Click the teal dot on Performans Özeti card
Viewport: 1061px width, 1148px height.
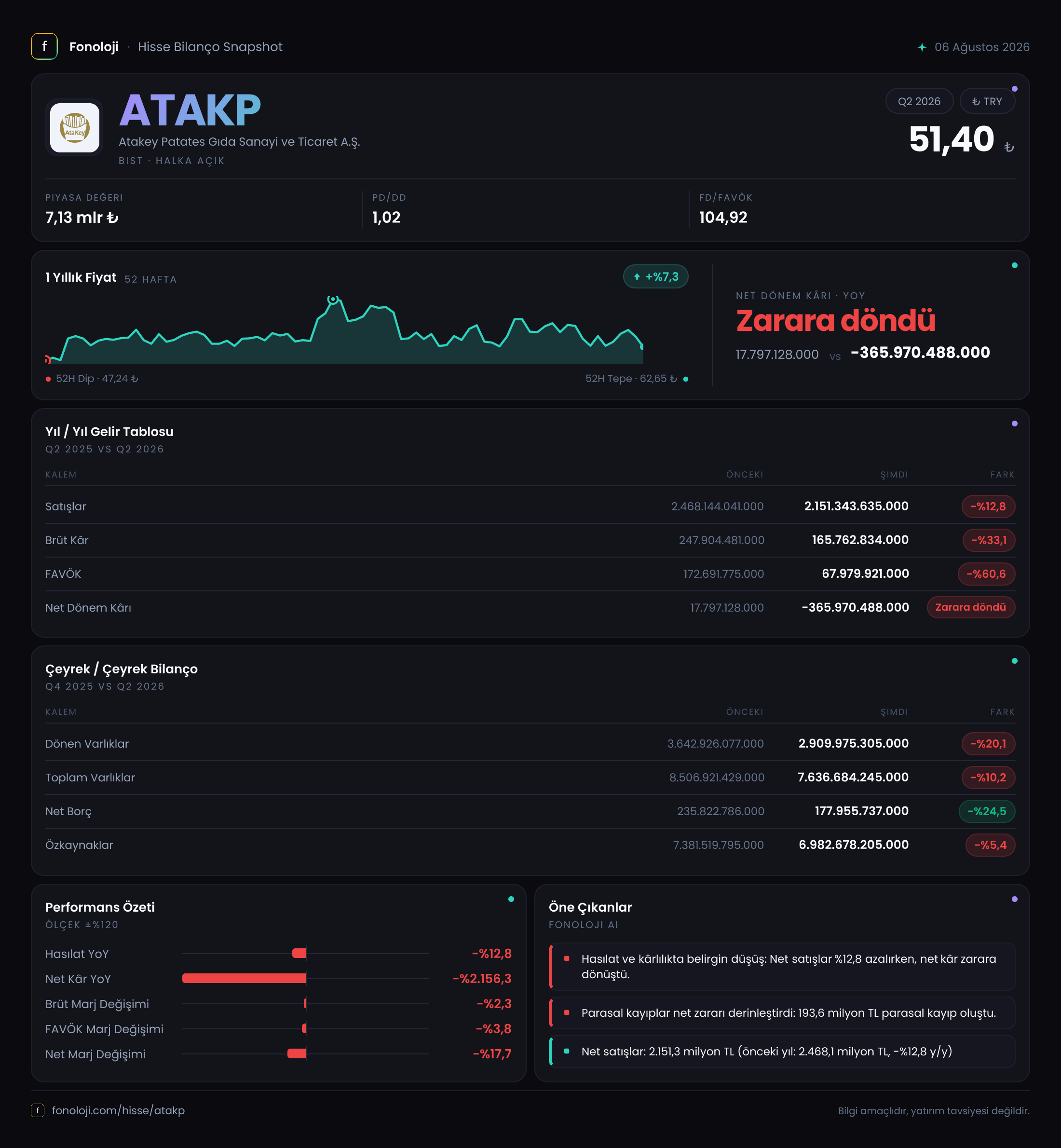511,899
